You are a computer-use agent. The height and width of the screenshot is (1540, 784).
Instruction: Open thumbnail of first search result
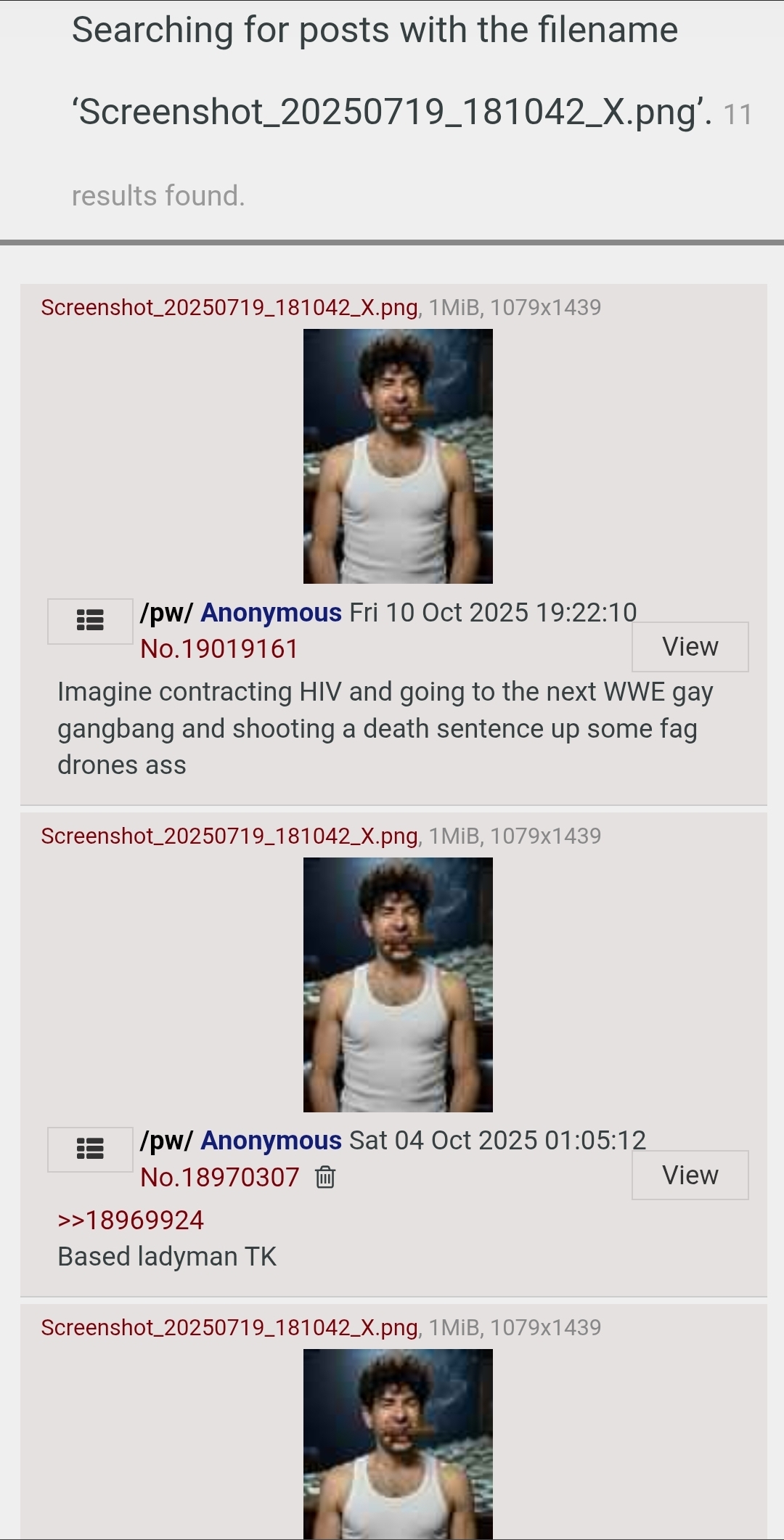point(398,456)
